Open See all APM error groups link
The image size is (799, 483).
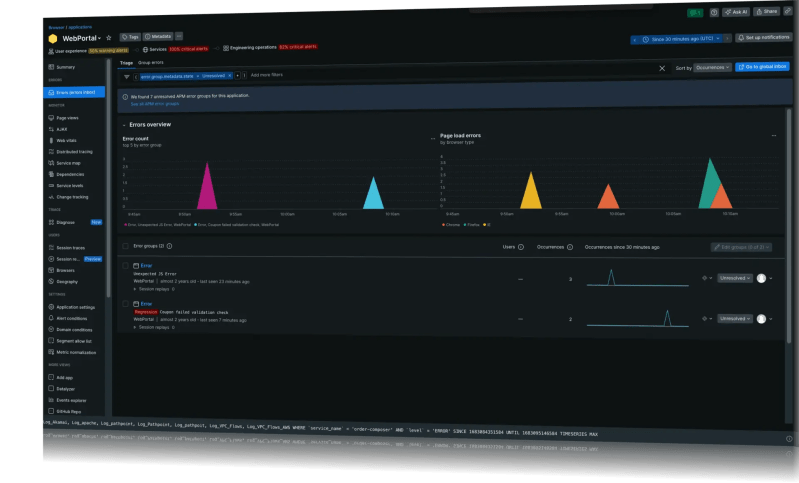pyautogui.click(x=155, y=104)
